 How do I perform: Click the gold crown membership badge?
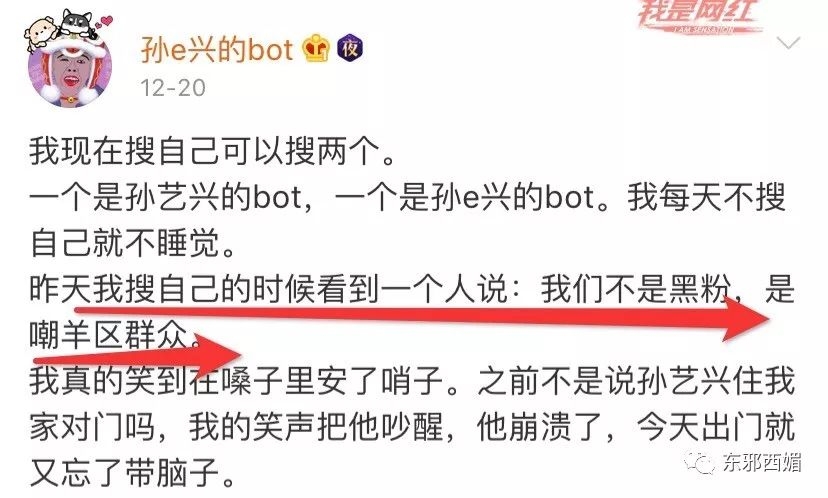(316, 48)
